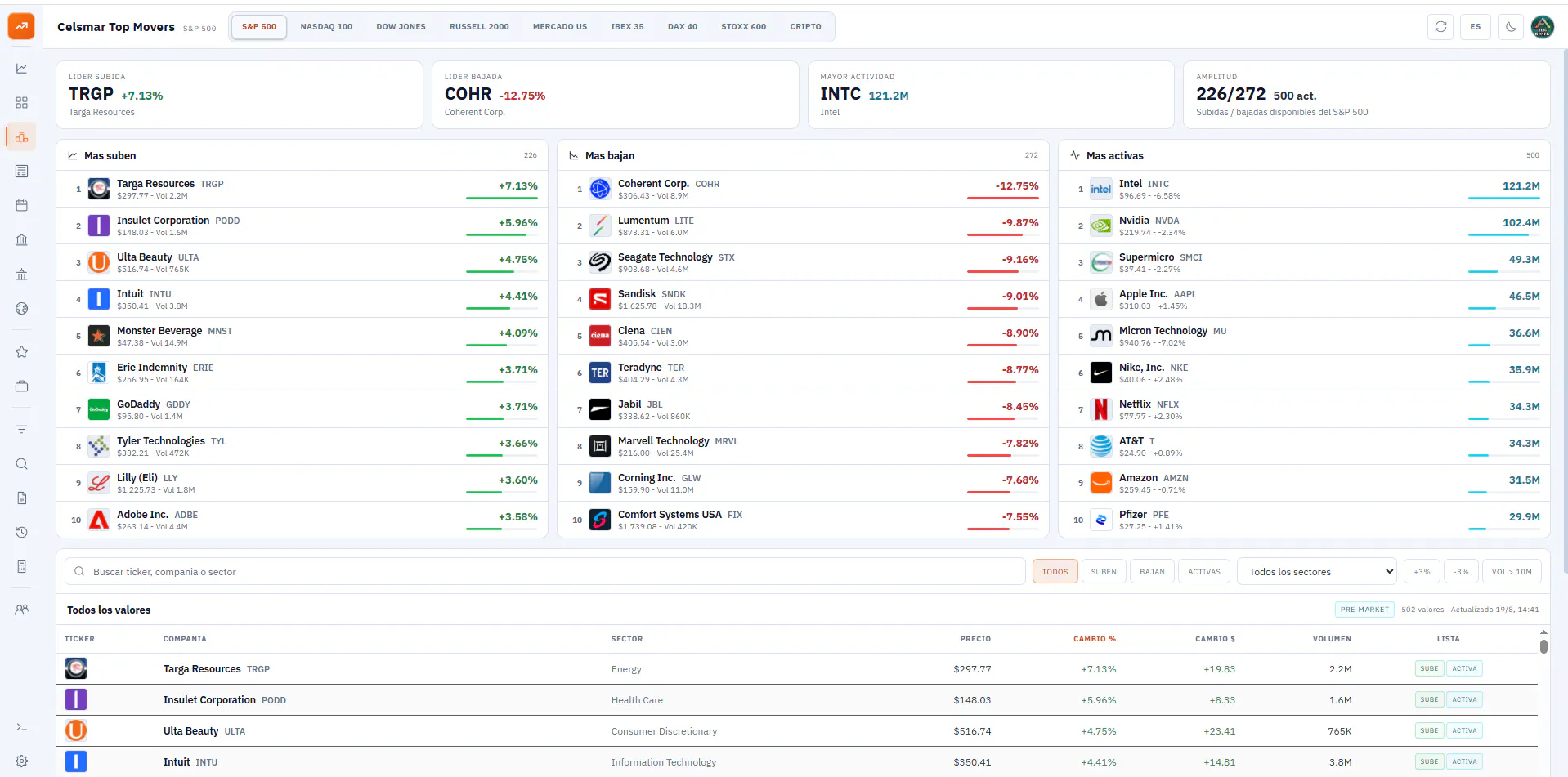Click the table scrollbar up arrow
1568x777 pixels.
(x=1543, y=632)
